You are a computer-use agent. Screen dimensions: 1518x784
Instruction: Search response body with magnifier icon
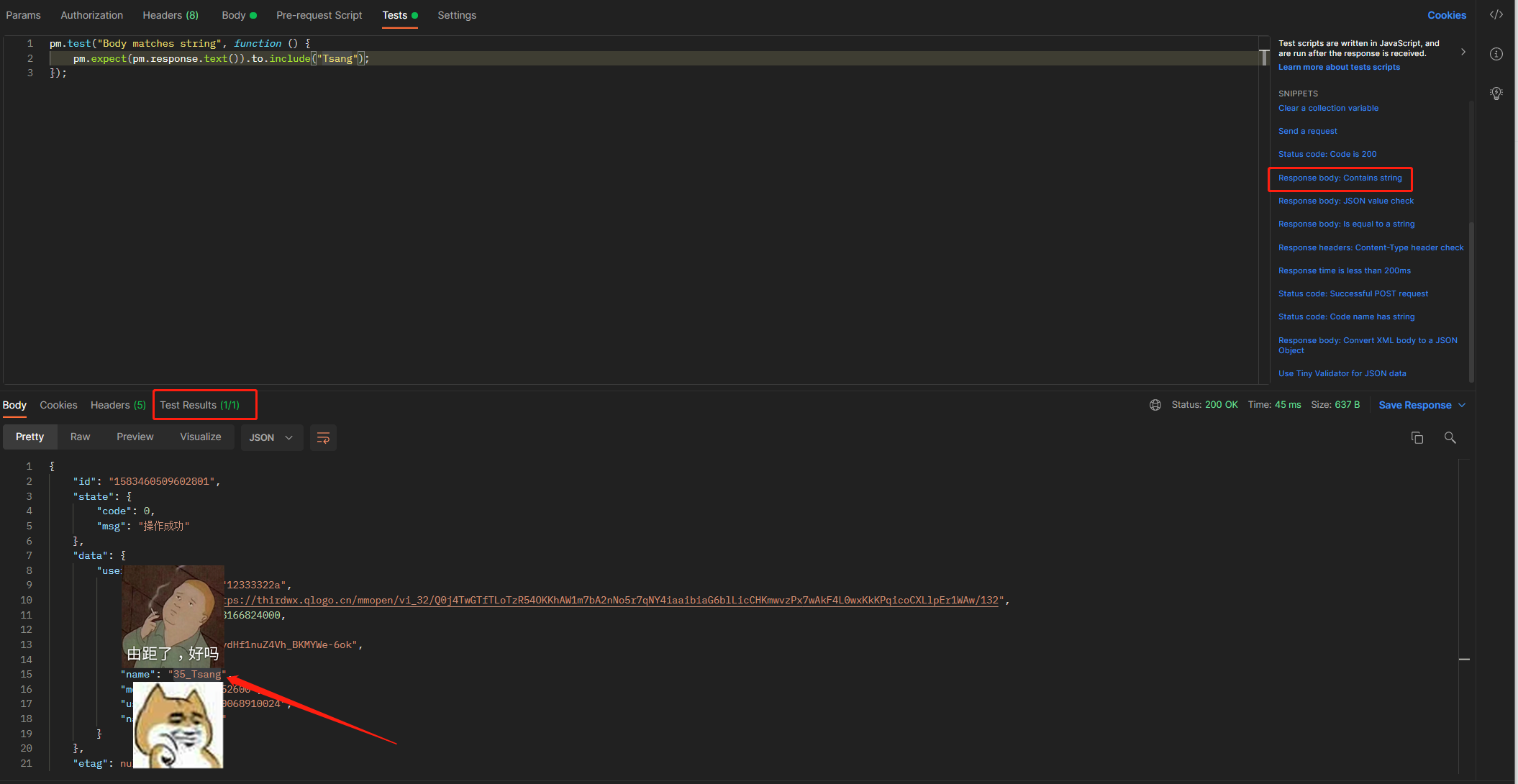[1450, 437]
